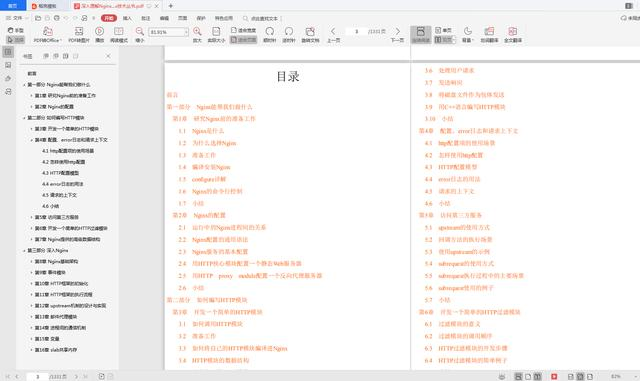Click the page number field in toolbar

pyautogui.click(x=356, y=31)
